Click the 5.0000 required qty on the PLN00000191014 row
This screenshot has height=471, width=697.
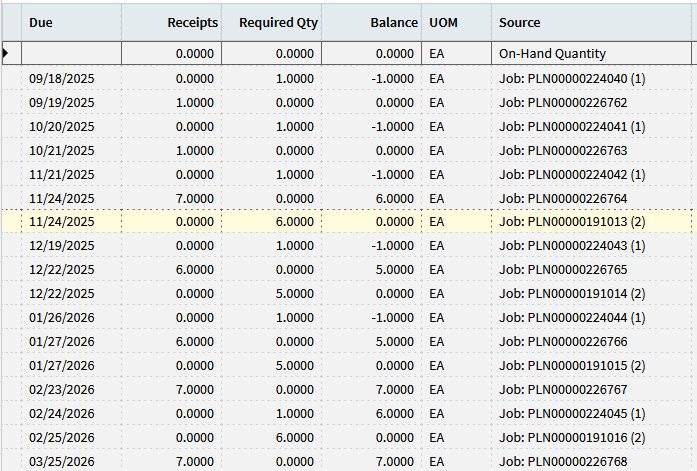click(272, 294)
